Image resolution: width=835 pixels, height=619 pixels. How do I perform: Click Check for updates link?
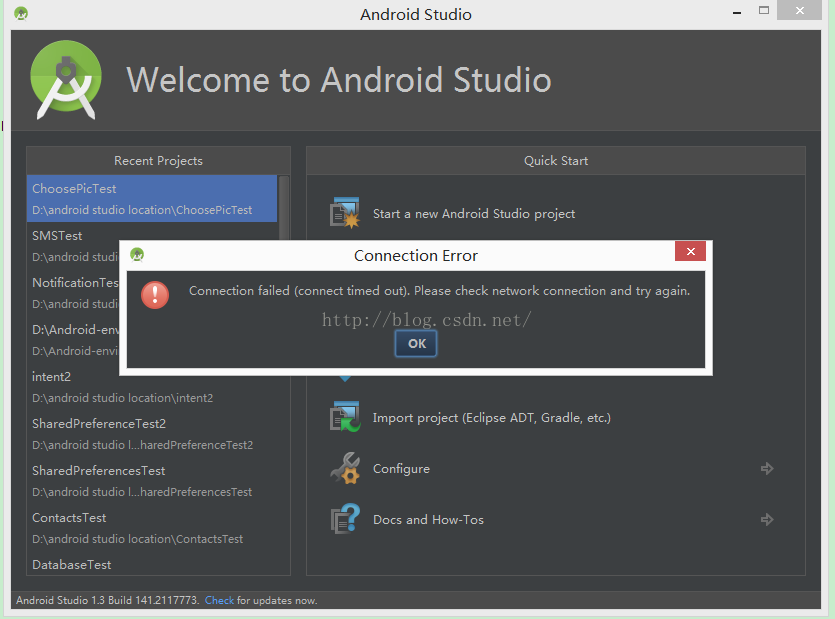point(219,600)
